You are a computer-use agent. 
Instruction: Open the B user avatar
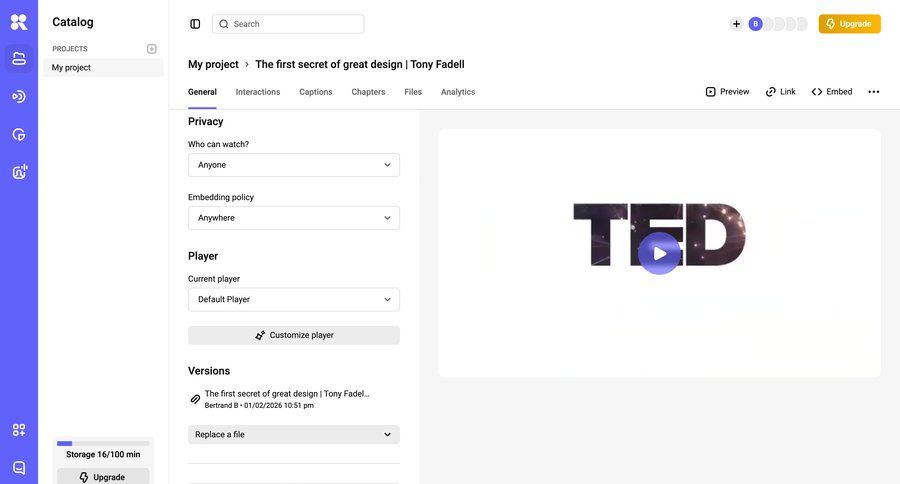(755, 24)
